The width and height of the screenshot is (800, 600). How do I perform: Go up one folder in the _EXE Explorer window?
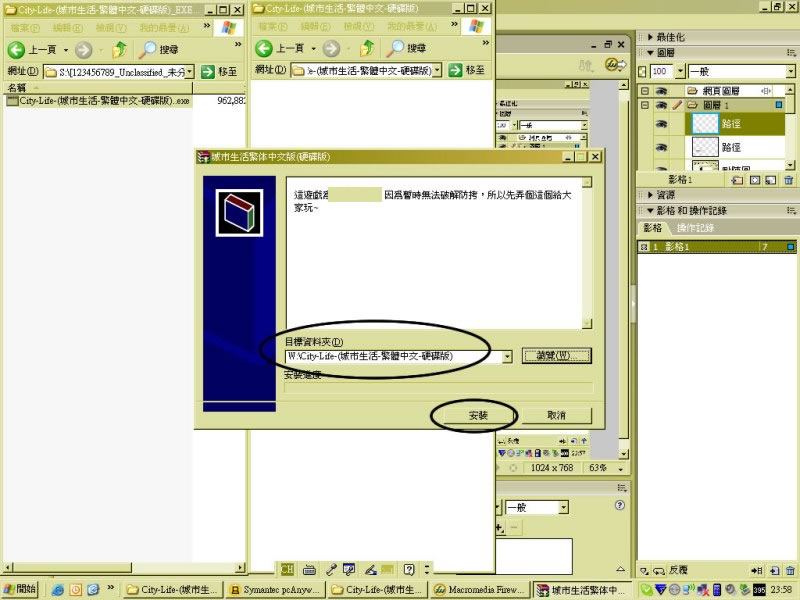coord(120,49)
